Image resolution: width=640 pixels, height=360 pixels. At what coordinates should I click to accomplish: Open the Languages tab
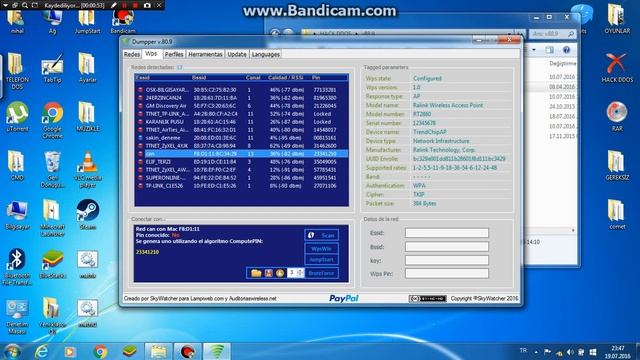[266, 54]
